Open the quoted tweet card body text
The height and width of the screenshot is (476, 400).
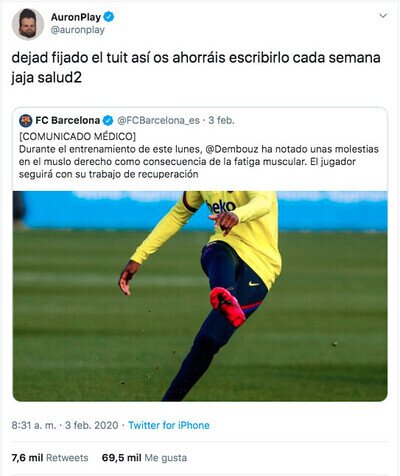tap(199, 155)
